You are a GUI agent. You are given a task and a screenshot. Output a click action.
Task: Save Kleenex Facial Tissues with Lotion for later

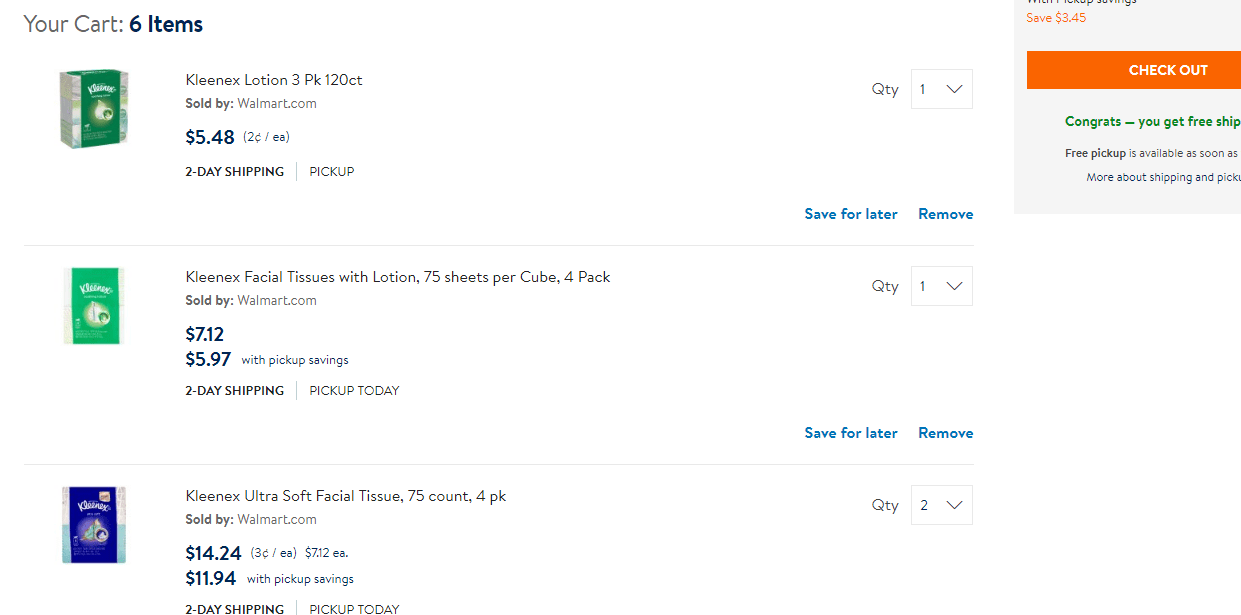851,433
